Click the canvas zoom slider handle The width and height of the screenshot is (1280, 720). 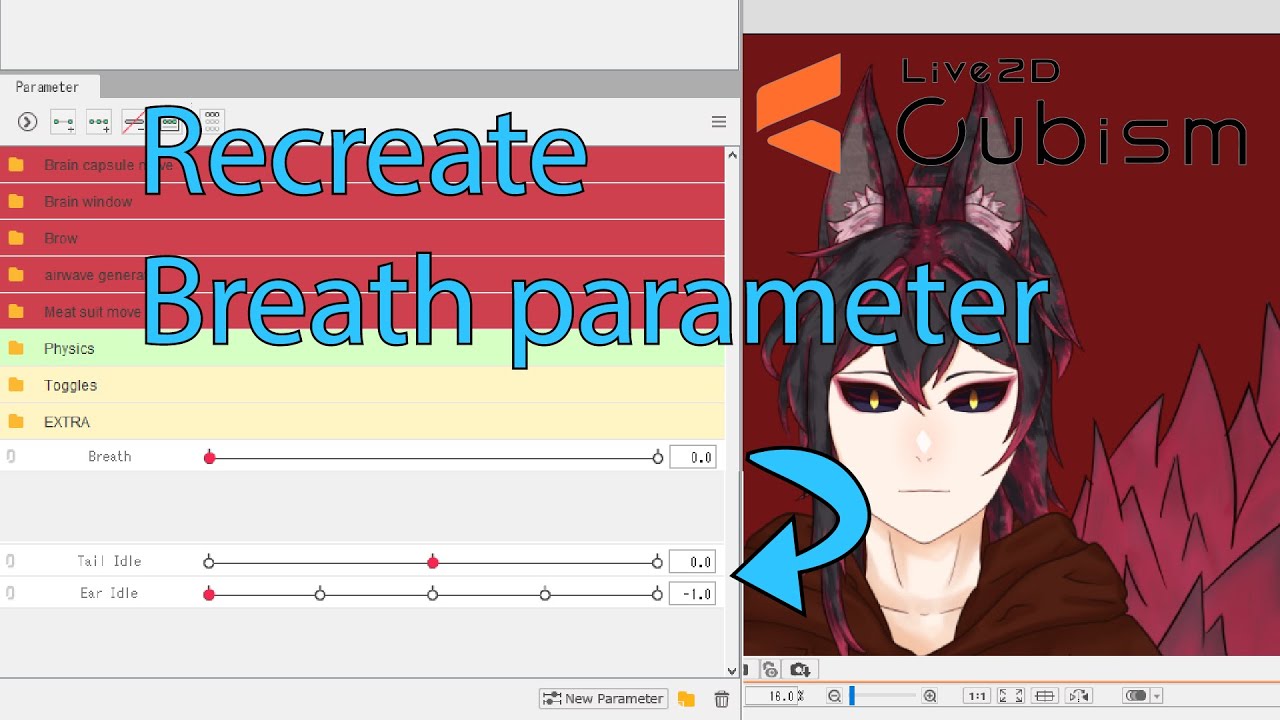[852, 695]
